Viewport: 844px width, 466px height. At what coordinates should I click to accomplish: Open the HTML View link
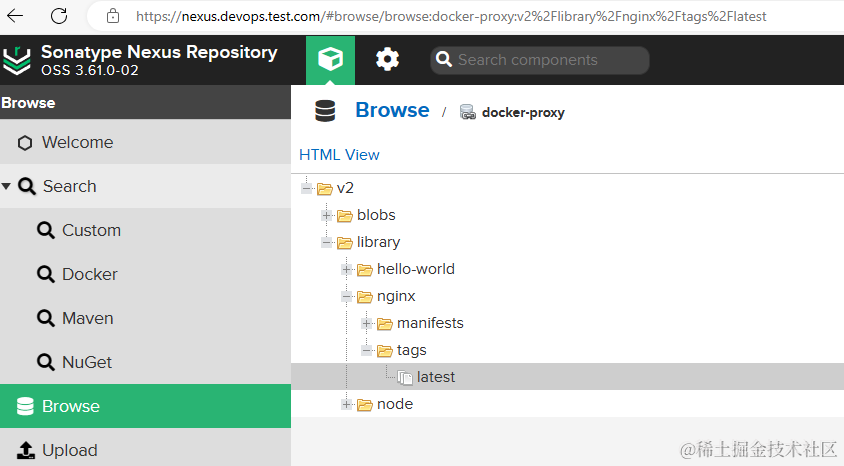[x=339, y=155]
